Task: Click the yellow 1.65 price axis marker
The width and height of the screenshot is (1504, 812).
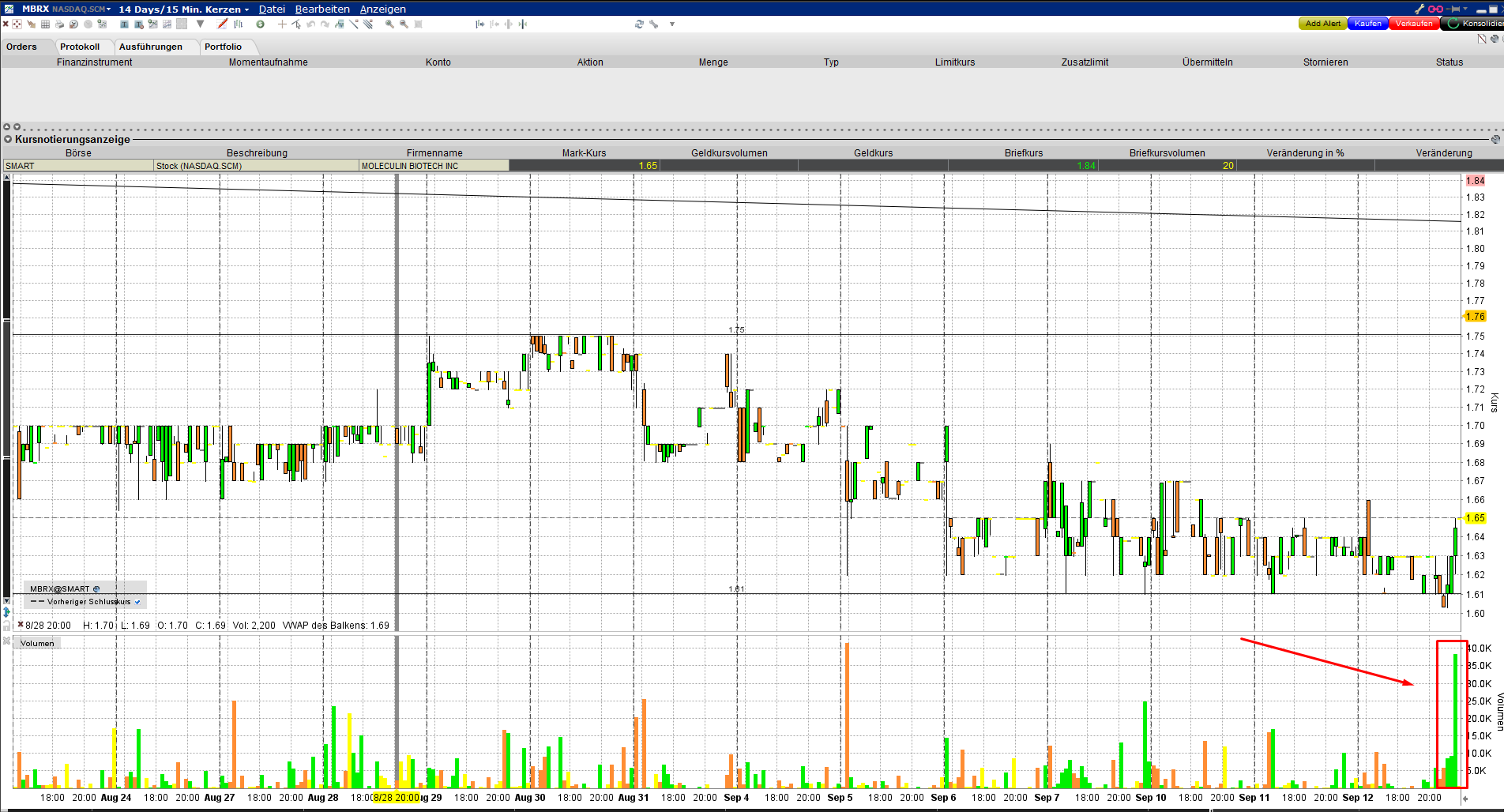Action: [1475, 517]
